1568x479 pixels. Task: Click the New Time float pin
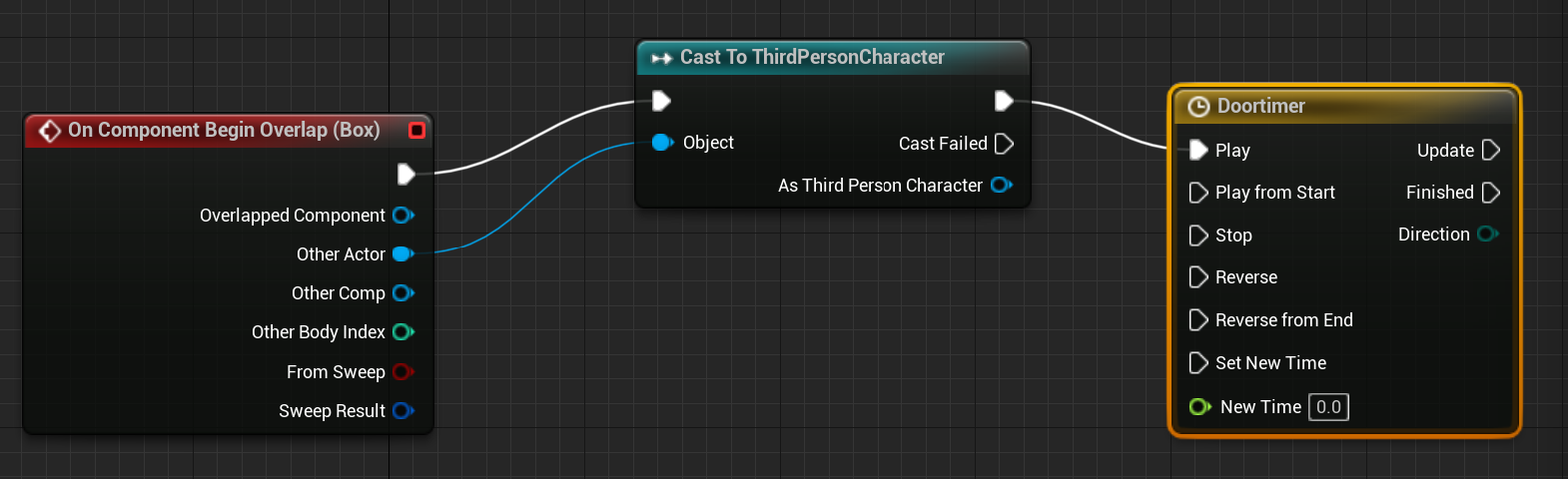tap(1199, 407)
